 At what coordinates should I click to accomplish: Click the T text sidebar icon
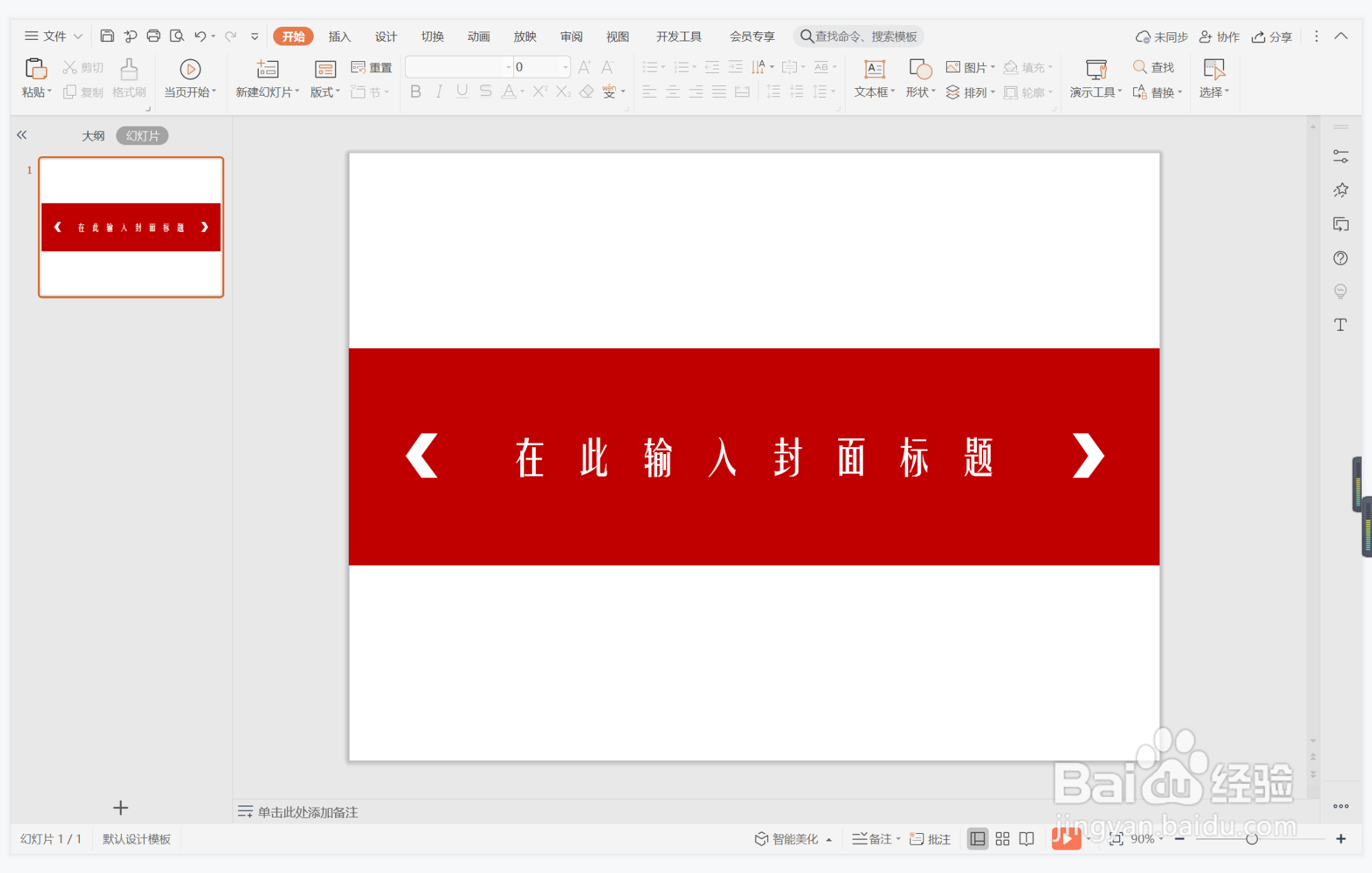(x=1340, y=325)
